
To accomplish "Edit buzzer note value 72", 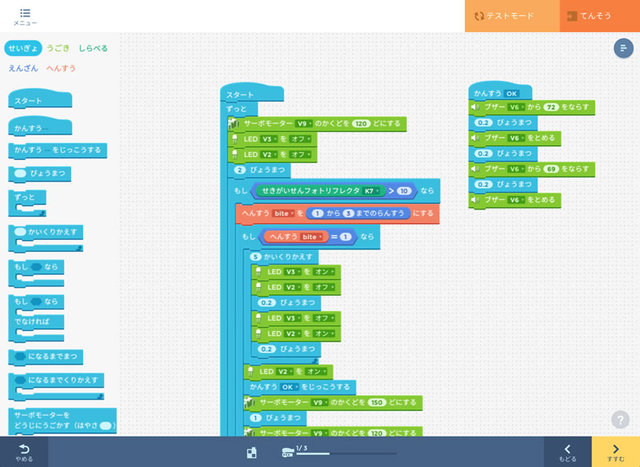I will 551,107.
